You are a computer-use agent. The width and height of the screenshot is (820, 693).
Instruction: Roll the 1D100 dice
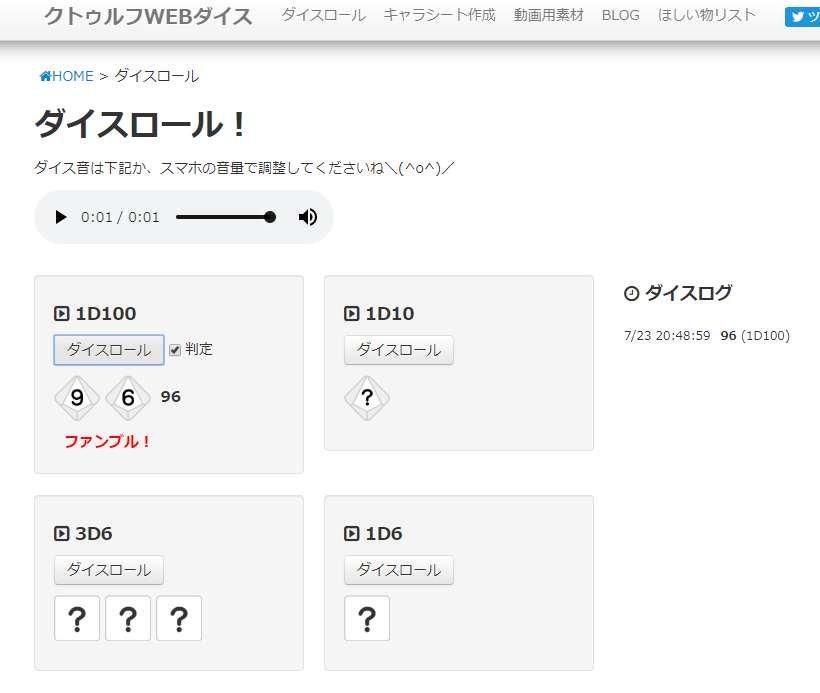(x=108, y=350)
